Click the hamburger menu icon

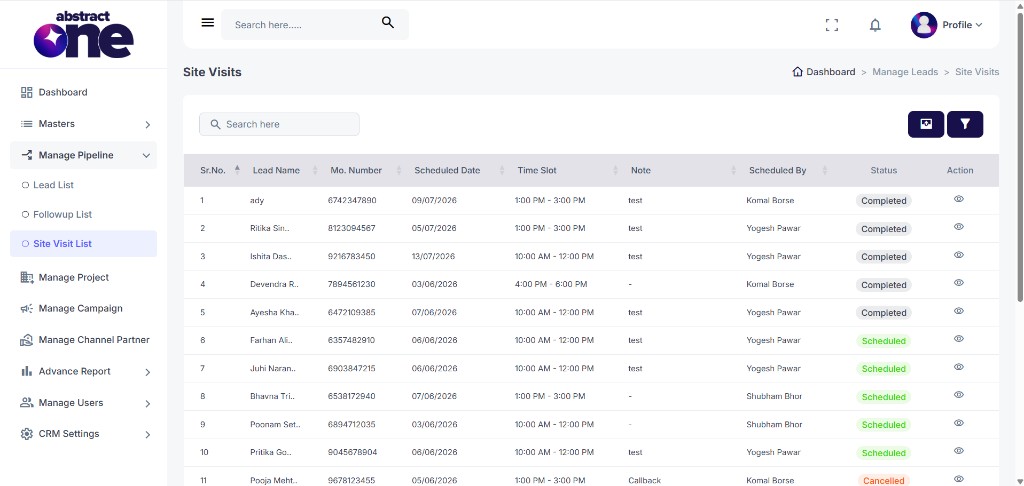pyautogui.click(x=208, y=23)
